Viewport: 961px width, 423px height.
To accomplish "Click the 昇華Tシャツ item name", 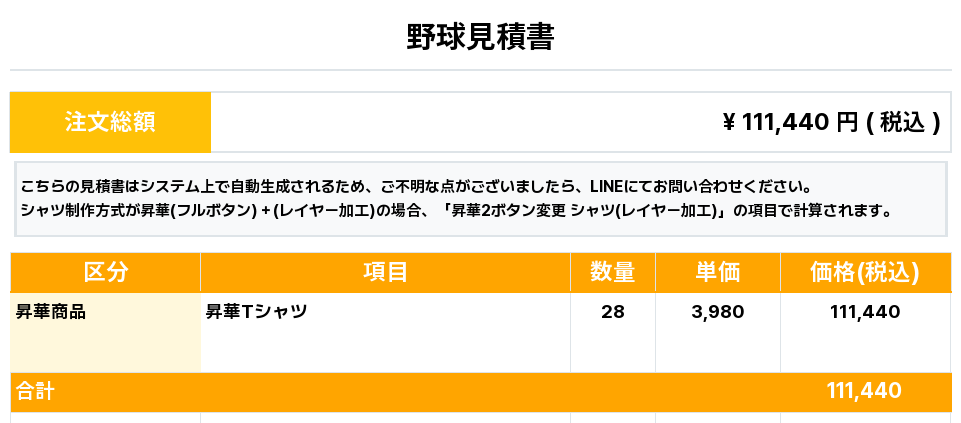I will 256,311.
